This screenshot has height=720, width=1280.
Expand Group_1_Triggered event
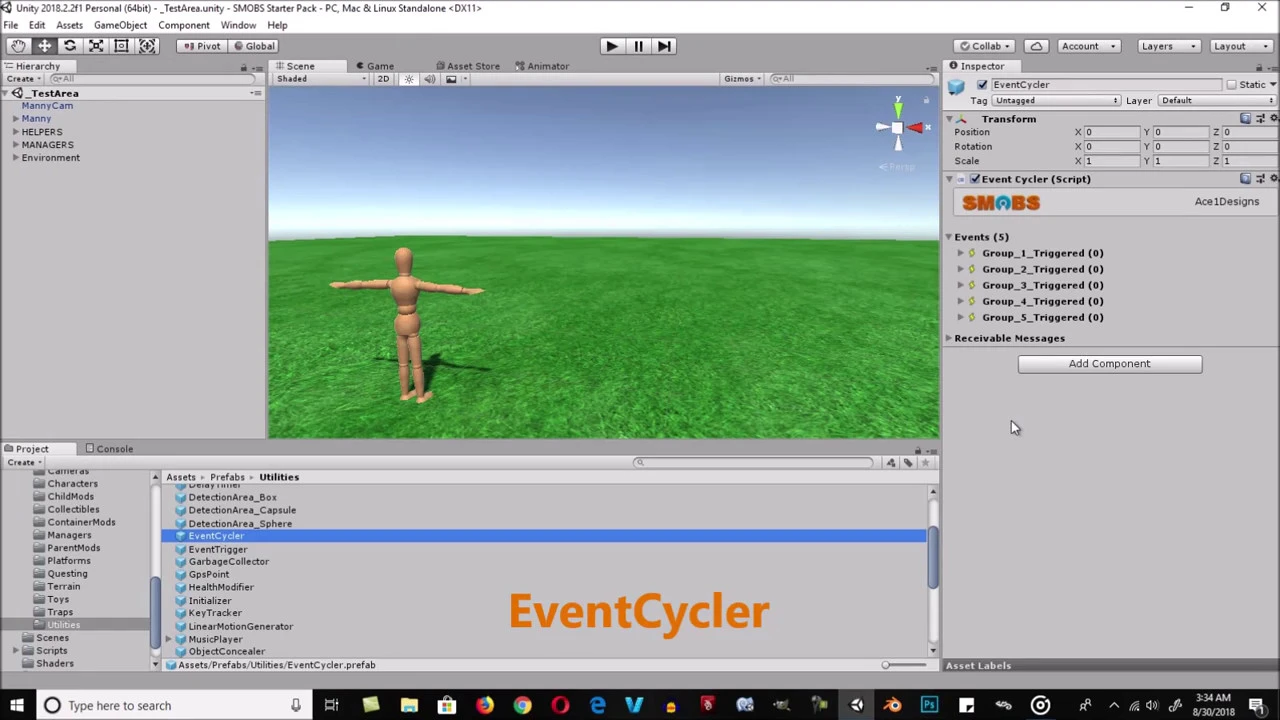tap(961, 254)
